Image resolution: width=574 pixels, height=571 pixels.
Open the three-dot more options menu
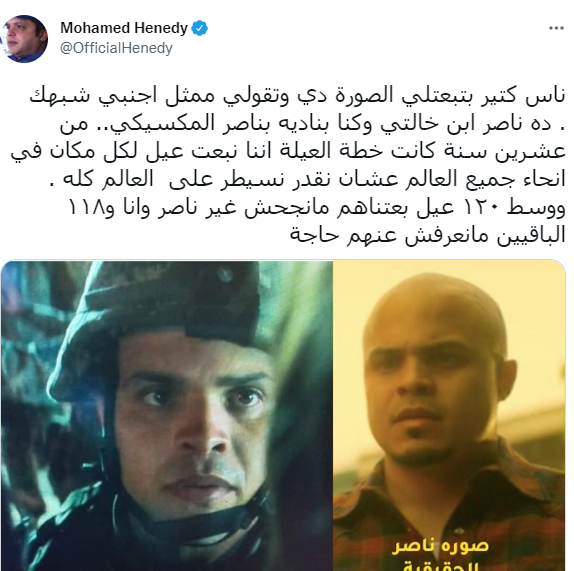(x=556, y=28)
